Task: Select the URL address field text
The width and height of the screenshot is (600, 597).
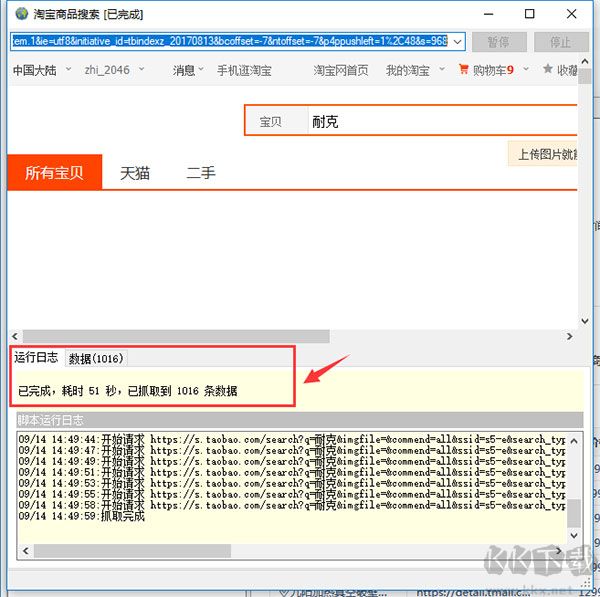Action: click(230, 41)
